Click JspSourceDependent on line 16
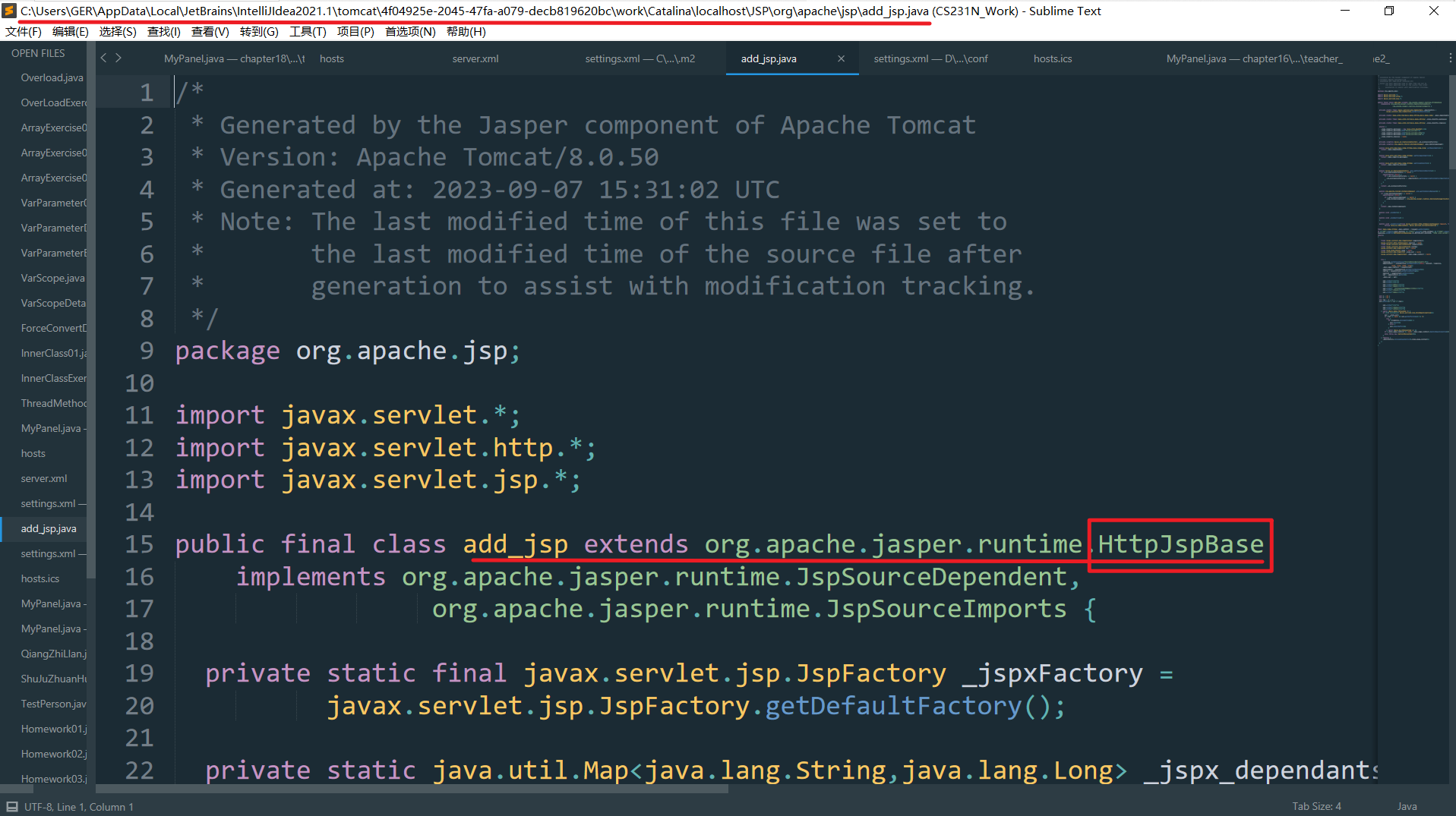The image size is (1456, 816). [931, 577]
